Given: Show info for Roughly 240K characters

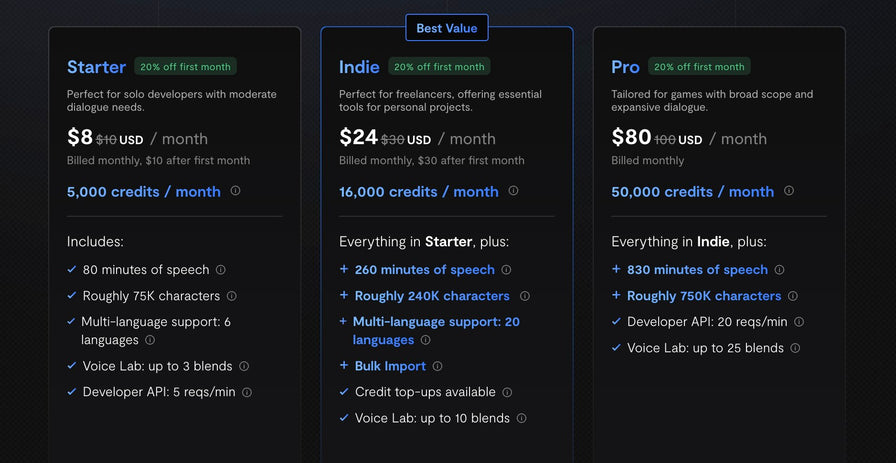Looking at the screenshot, I should pos(525,296).
